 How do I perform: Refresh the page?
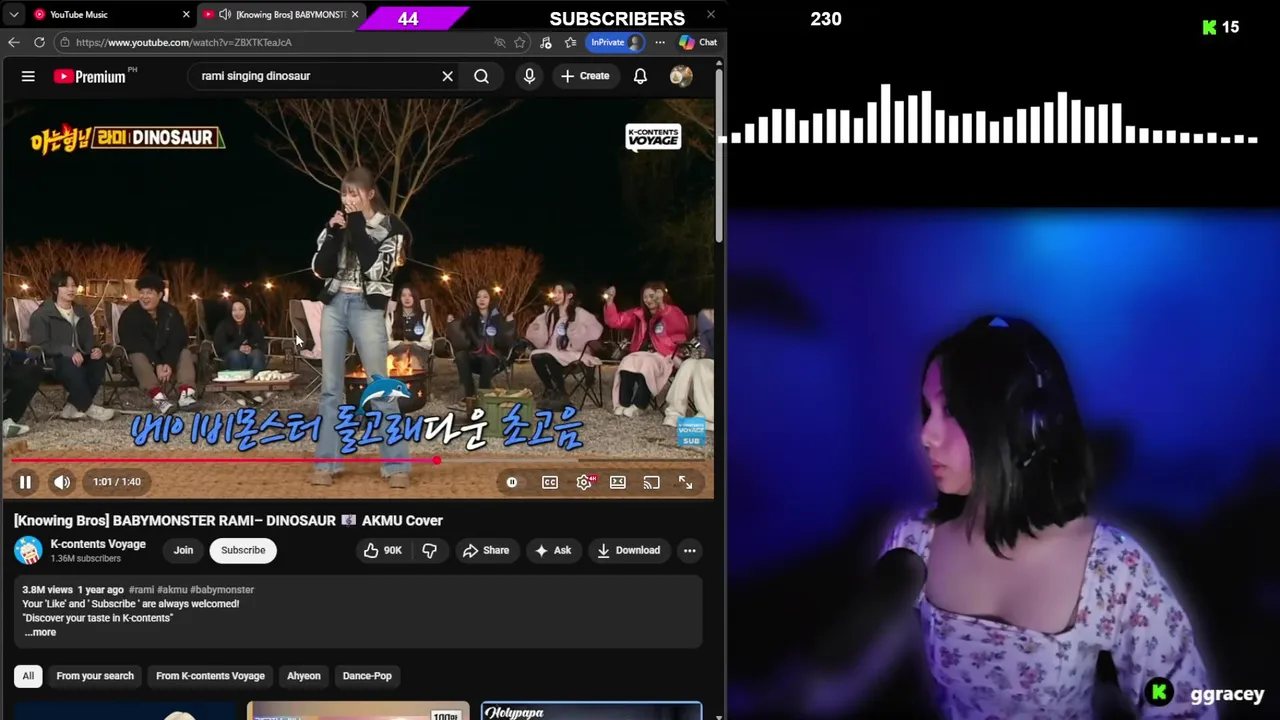[39, 42]
